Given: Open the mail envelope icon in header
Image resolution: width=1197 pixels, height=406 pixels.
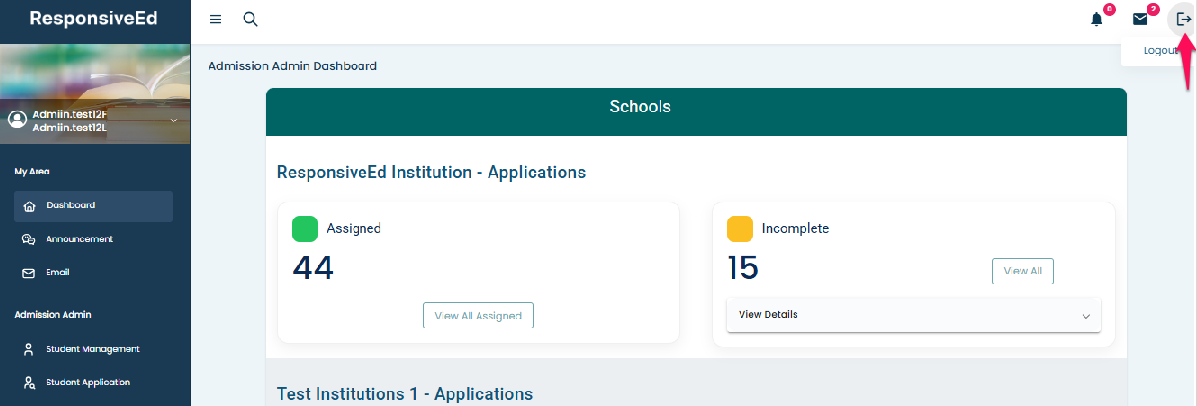Looking at the screenshot, I should click(x=1139, y=19).
